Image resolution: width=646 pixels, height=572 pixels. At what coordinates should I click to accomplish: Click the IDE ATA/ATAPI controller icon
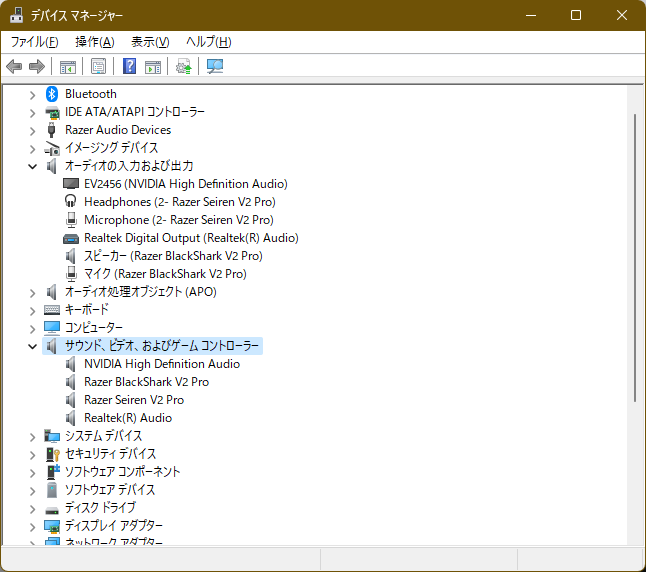coord(52,112)
